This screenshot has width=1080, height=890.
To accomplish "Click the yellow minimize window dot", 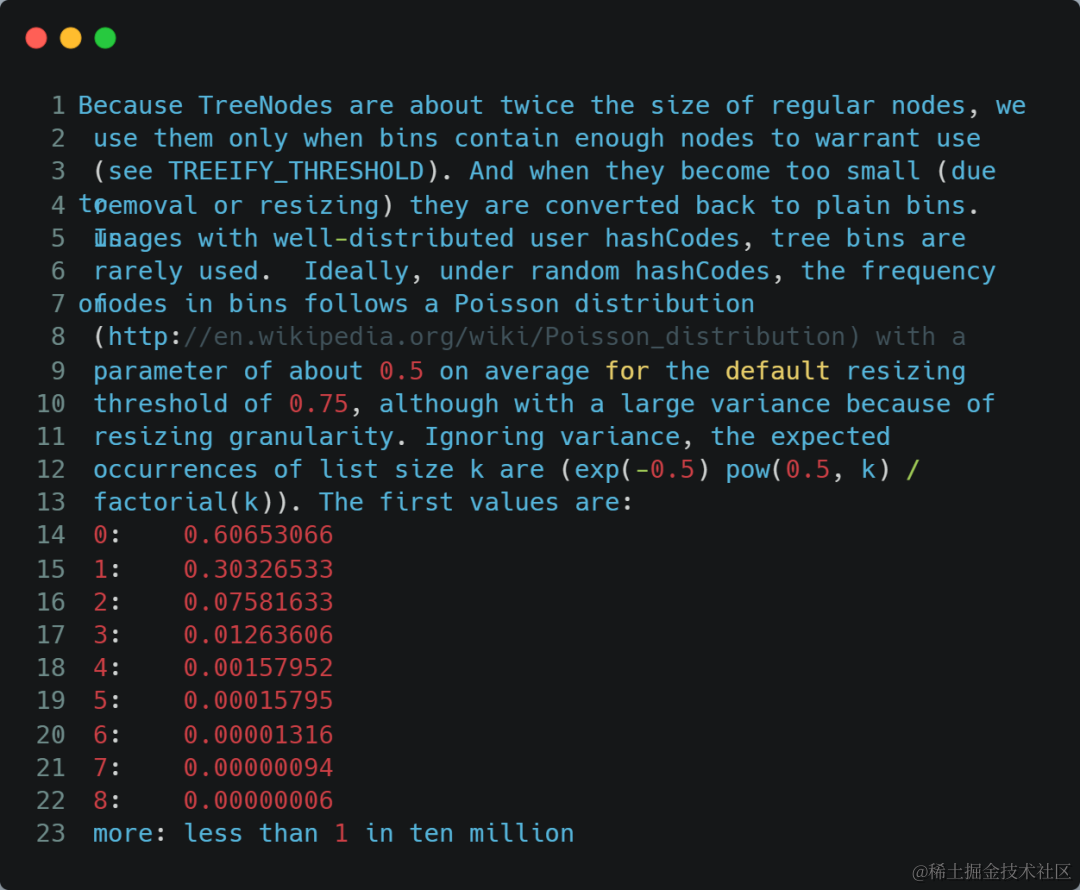I will point(71,38).
